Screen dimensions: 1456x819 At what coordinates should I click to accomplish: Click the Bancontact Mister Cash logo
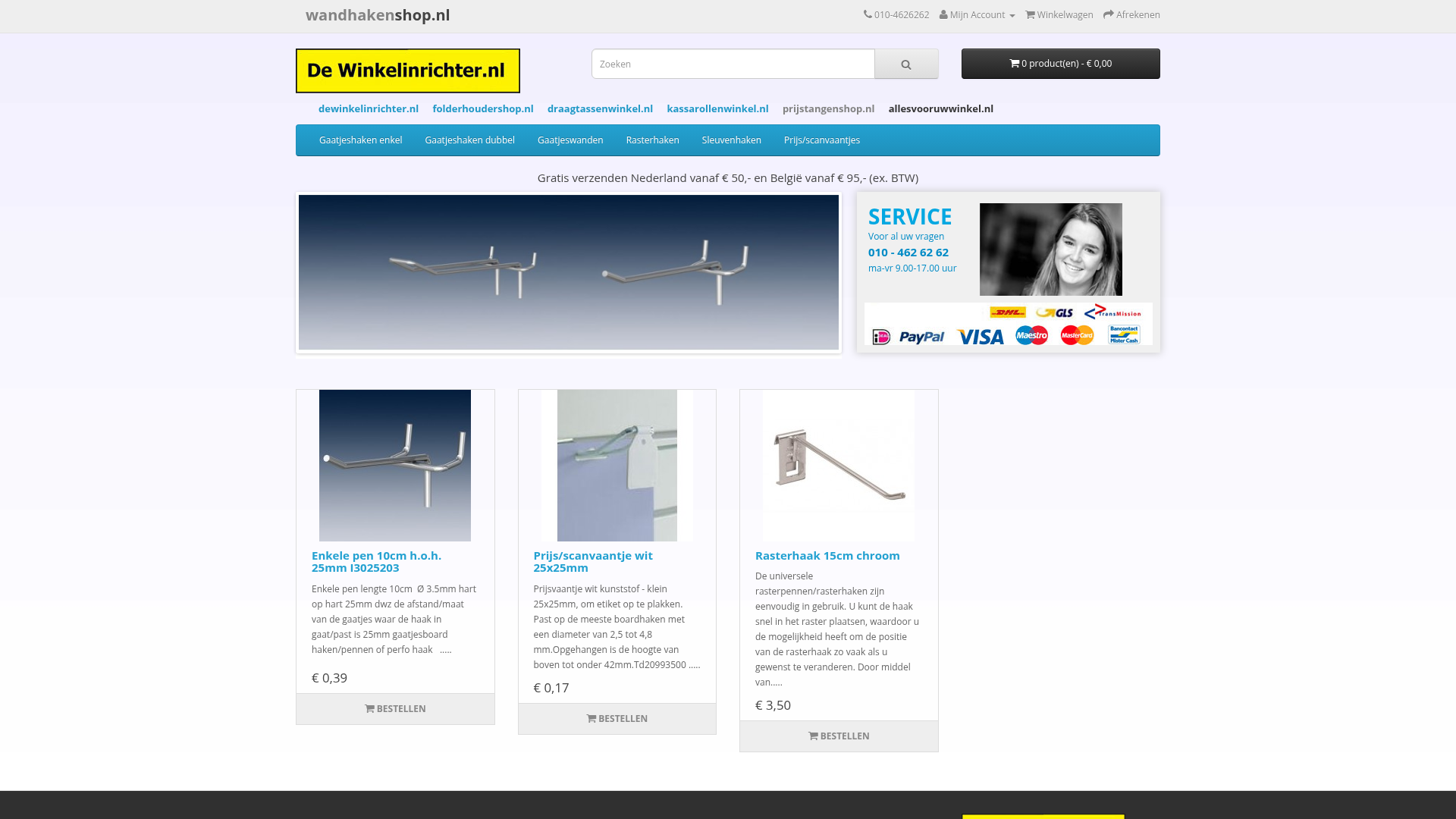tap(1124, 334)
